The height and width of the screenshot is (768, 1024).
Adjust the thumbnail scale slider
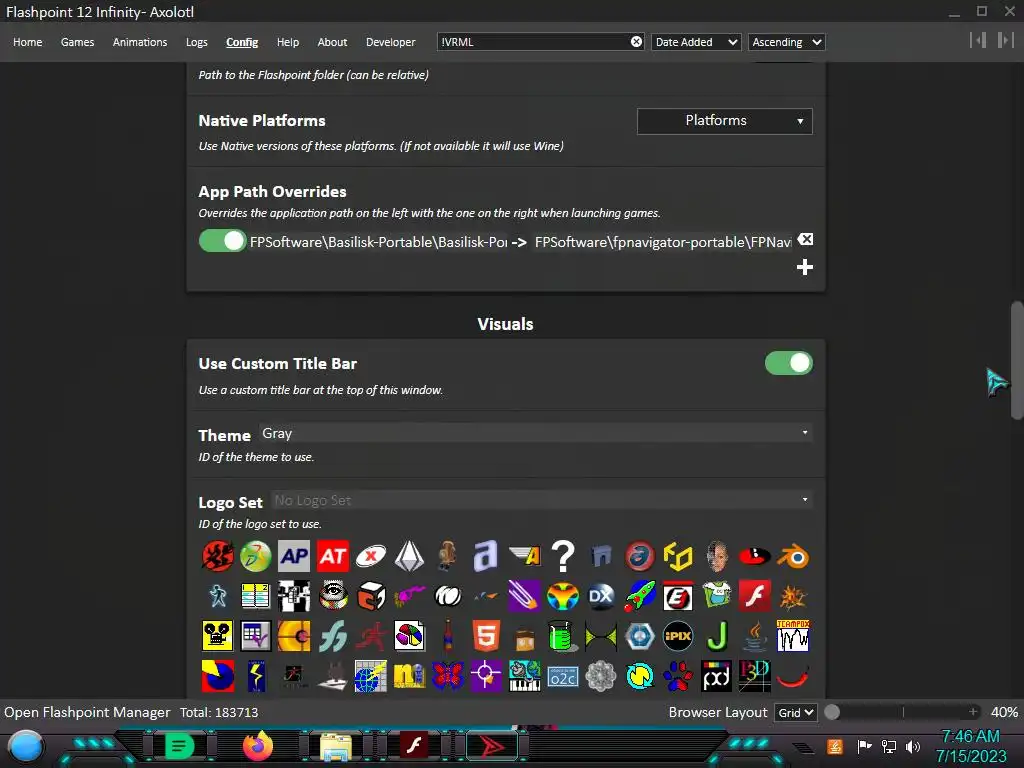point(903,712)
